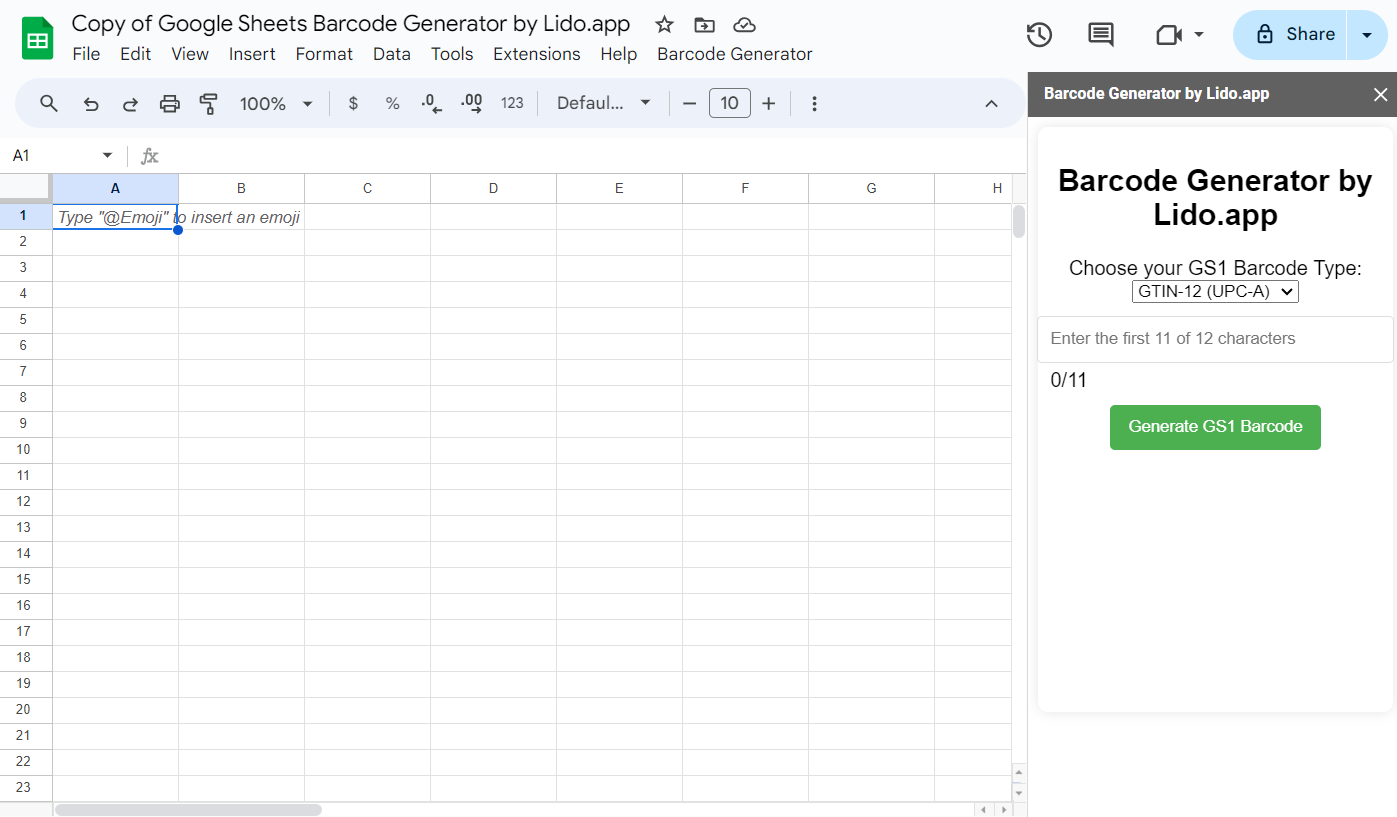This screenshot has width=1397, height=817.
Task: Open the File menu
Action: [87, 54]
